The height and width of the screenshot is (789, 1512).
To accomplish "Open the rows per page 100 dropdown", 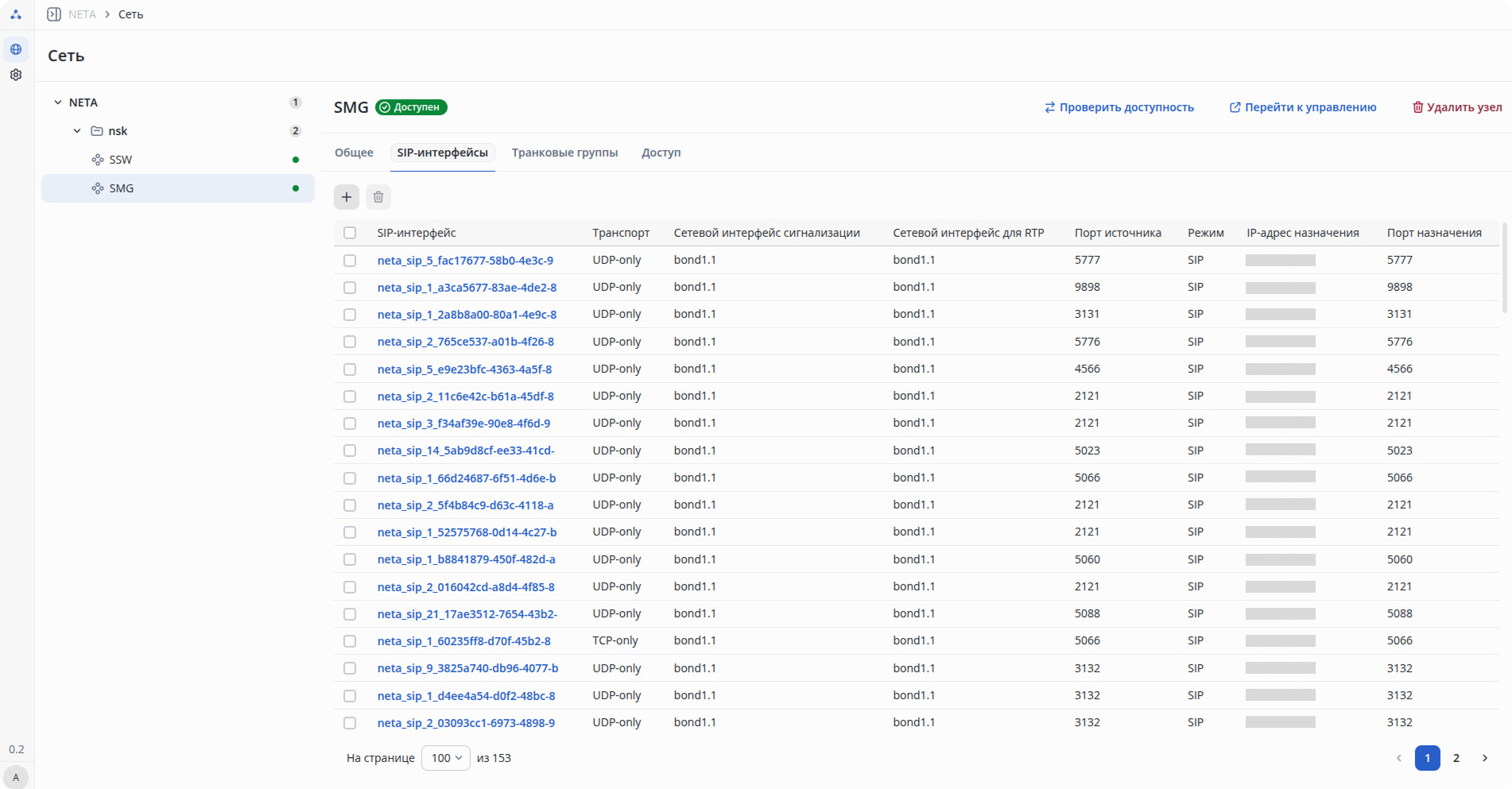I will [x=446, y=758].
